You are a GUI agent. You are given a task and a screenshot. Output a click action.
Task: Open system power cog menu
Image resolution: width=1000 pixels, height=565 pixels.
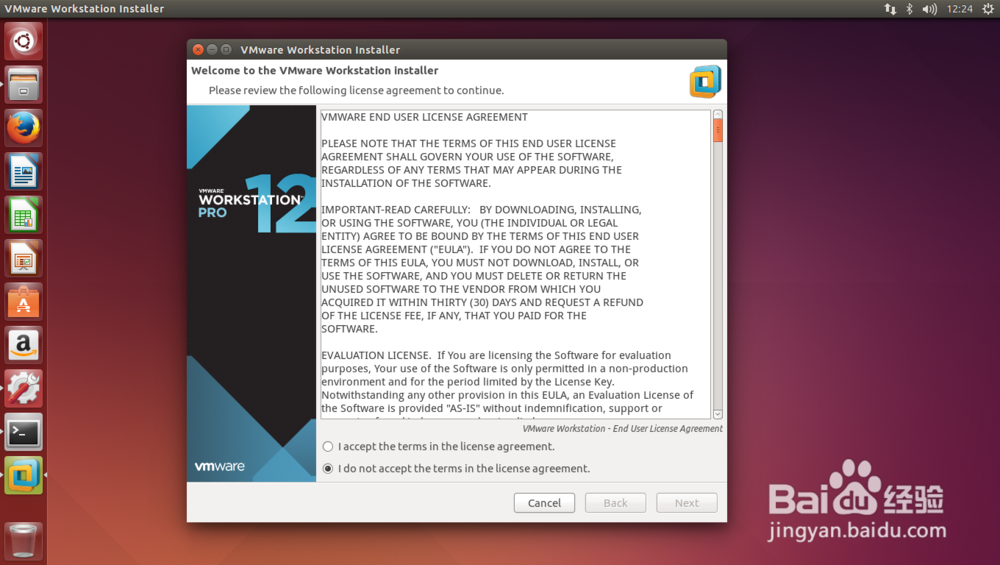[987, 9]
